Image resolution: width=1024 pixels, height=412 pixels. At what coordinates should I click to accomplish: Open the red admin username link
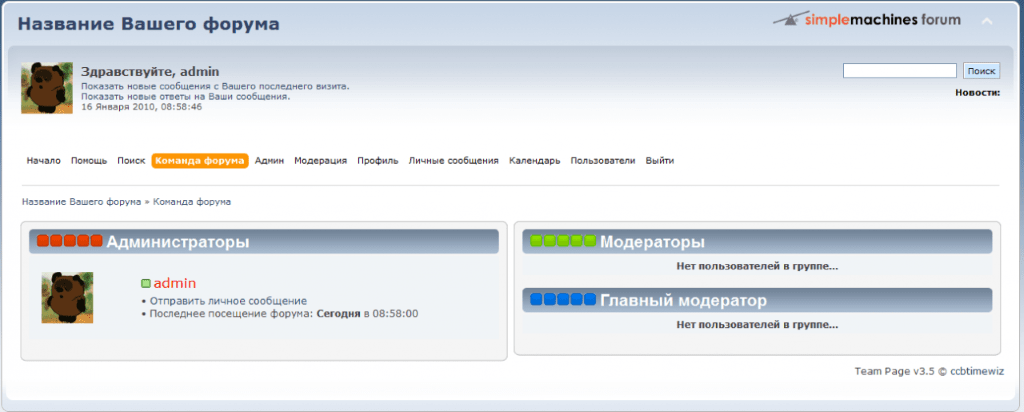pyautogui.click(x=174, y=284)
